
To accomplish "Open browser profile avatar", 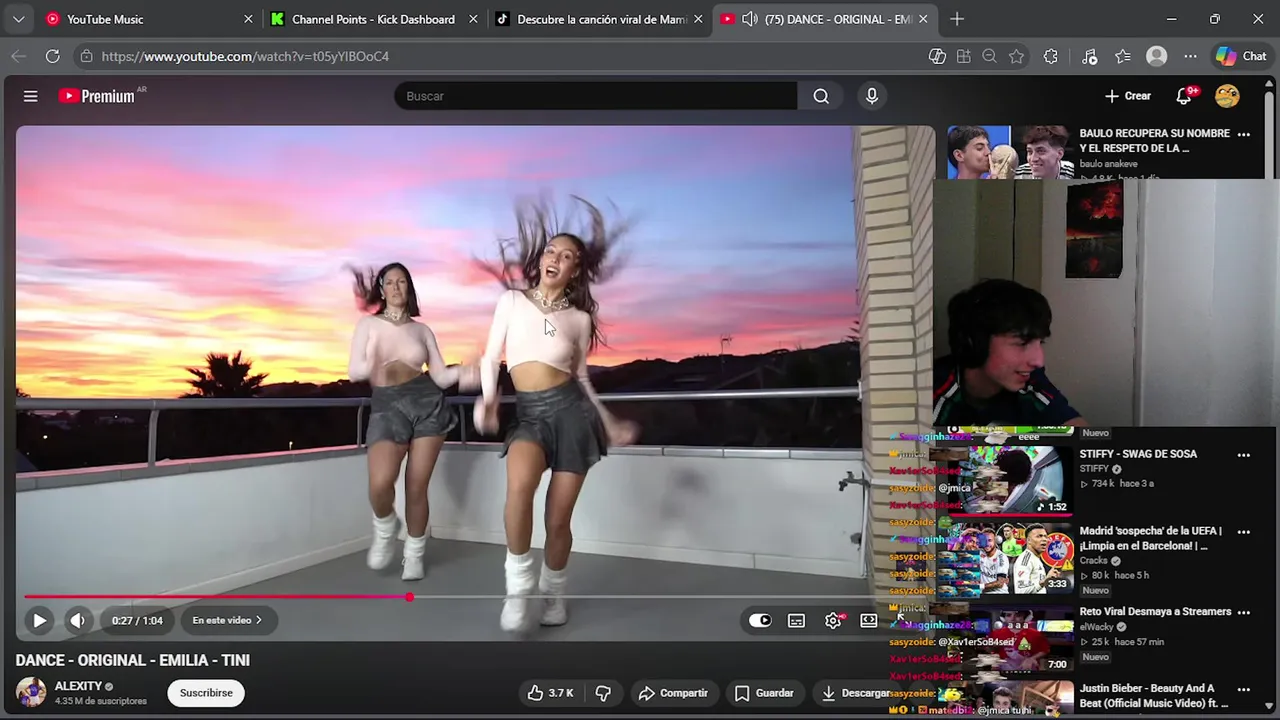I will point(1157,56).
